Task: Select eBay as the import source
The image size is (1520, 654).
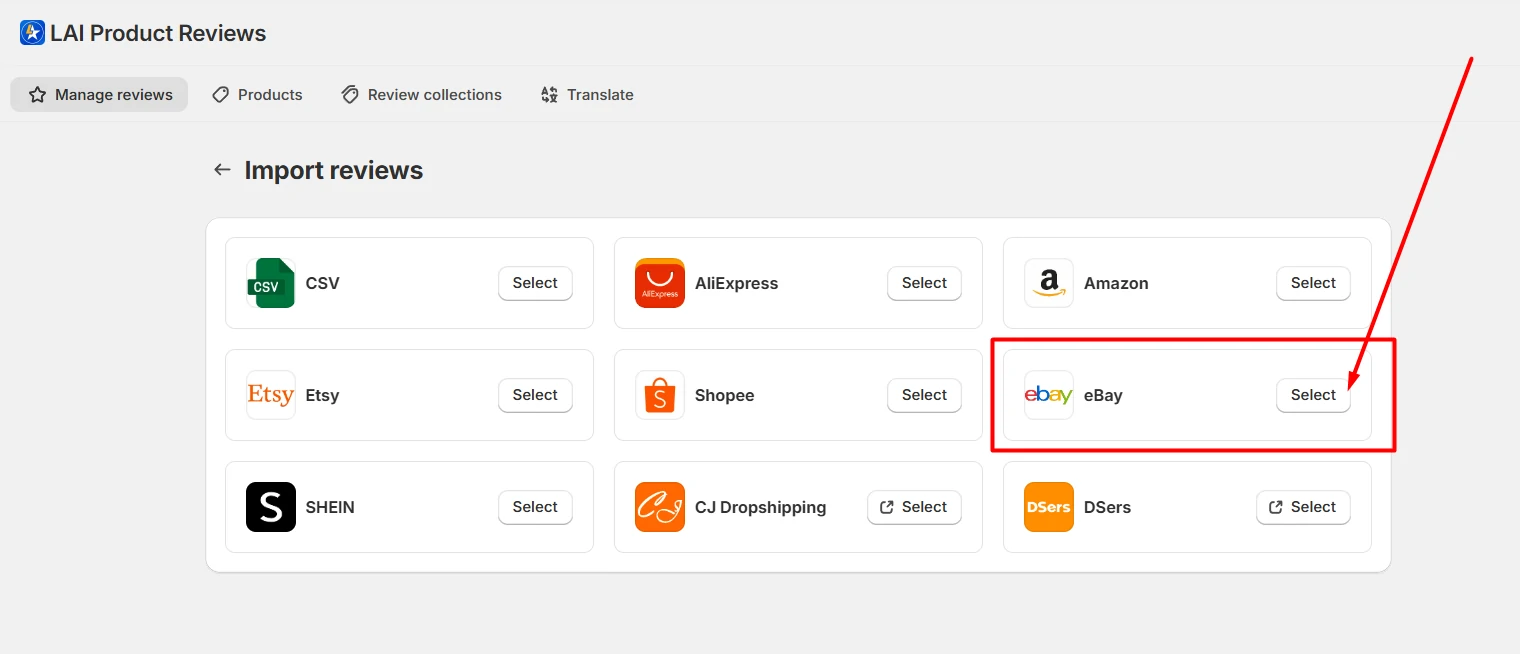Action: pyautogui.click(x=1313, y=395)
